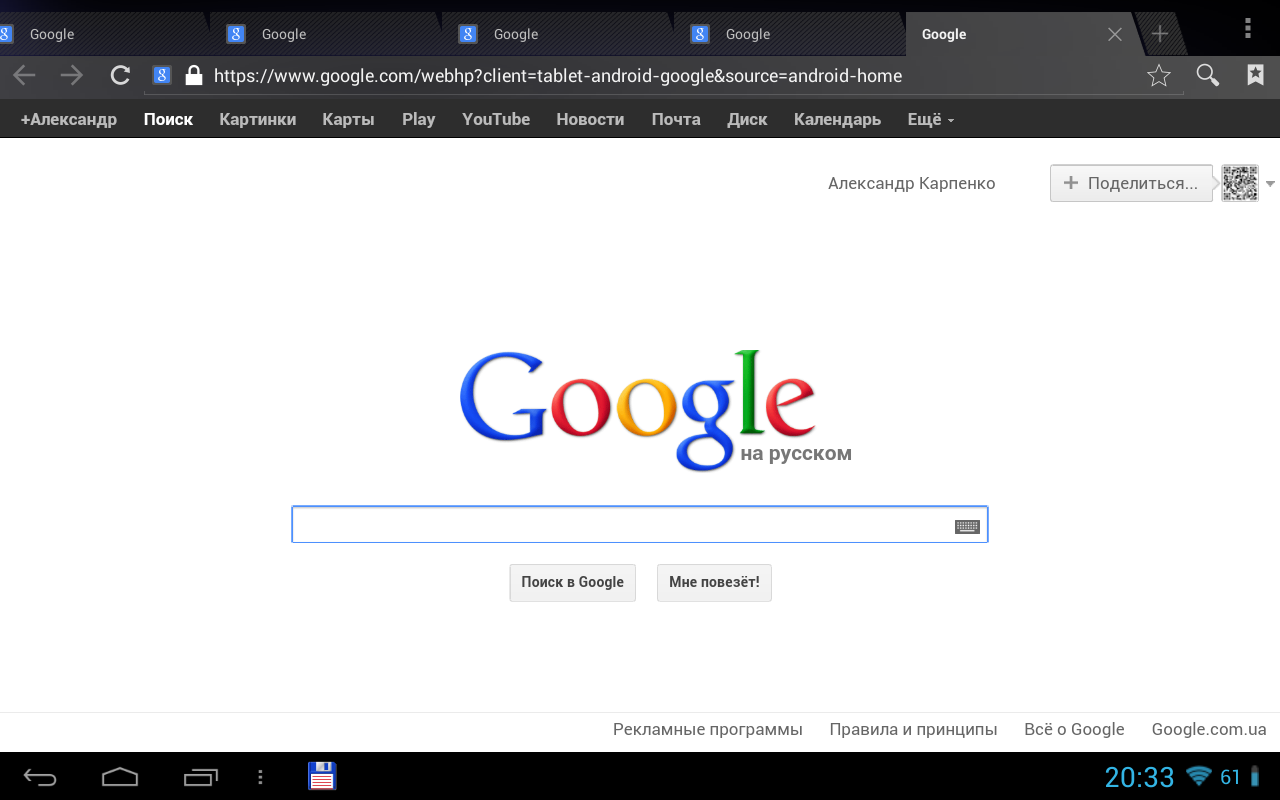The image size is (1280, 800).
Task: Open YouTube in Google bar
Action: 496,119
